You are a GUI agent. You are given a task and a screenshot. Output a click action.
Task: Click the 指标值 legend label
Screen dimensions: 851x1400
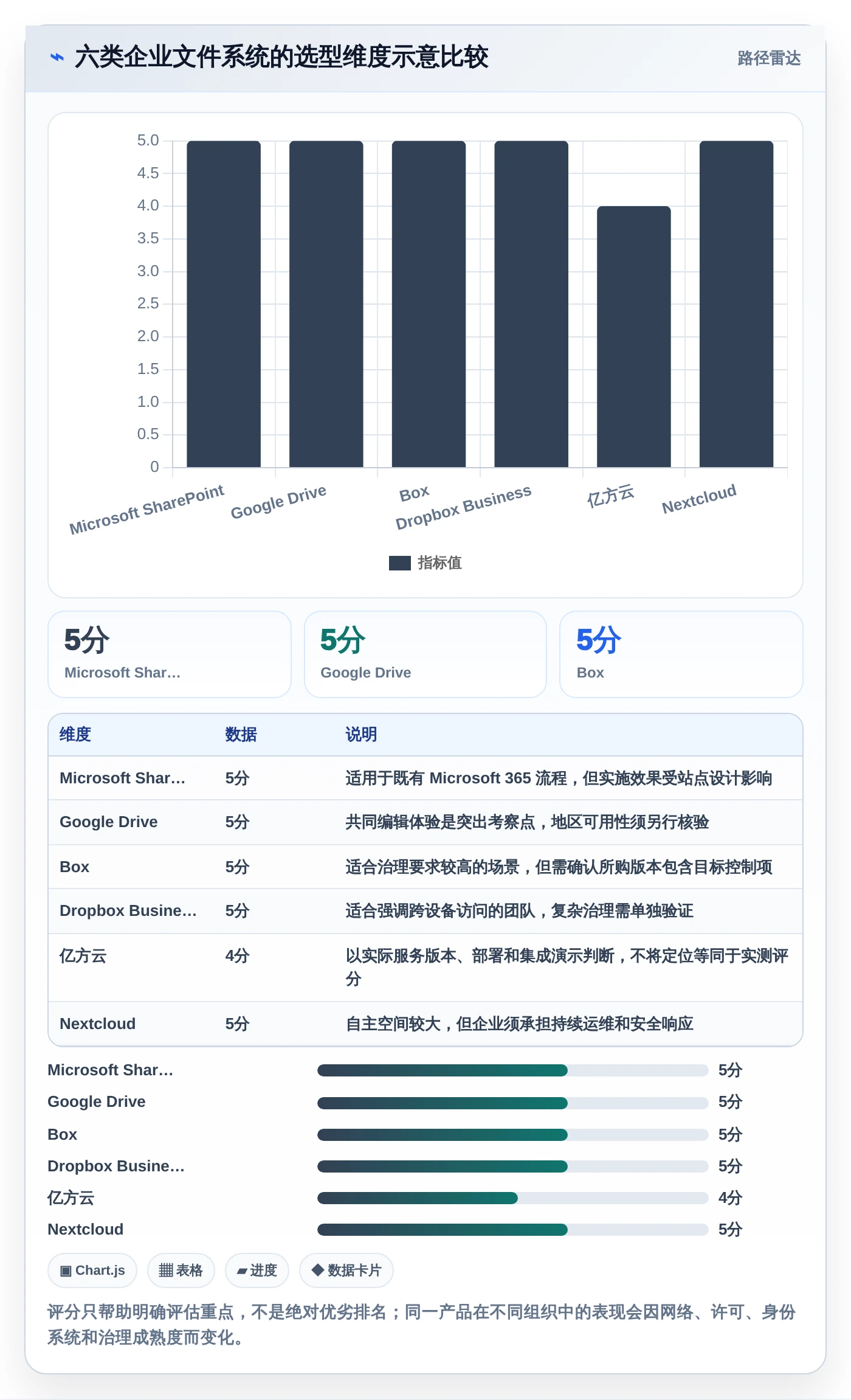[x=439, y=563]
